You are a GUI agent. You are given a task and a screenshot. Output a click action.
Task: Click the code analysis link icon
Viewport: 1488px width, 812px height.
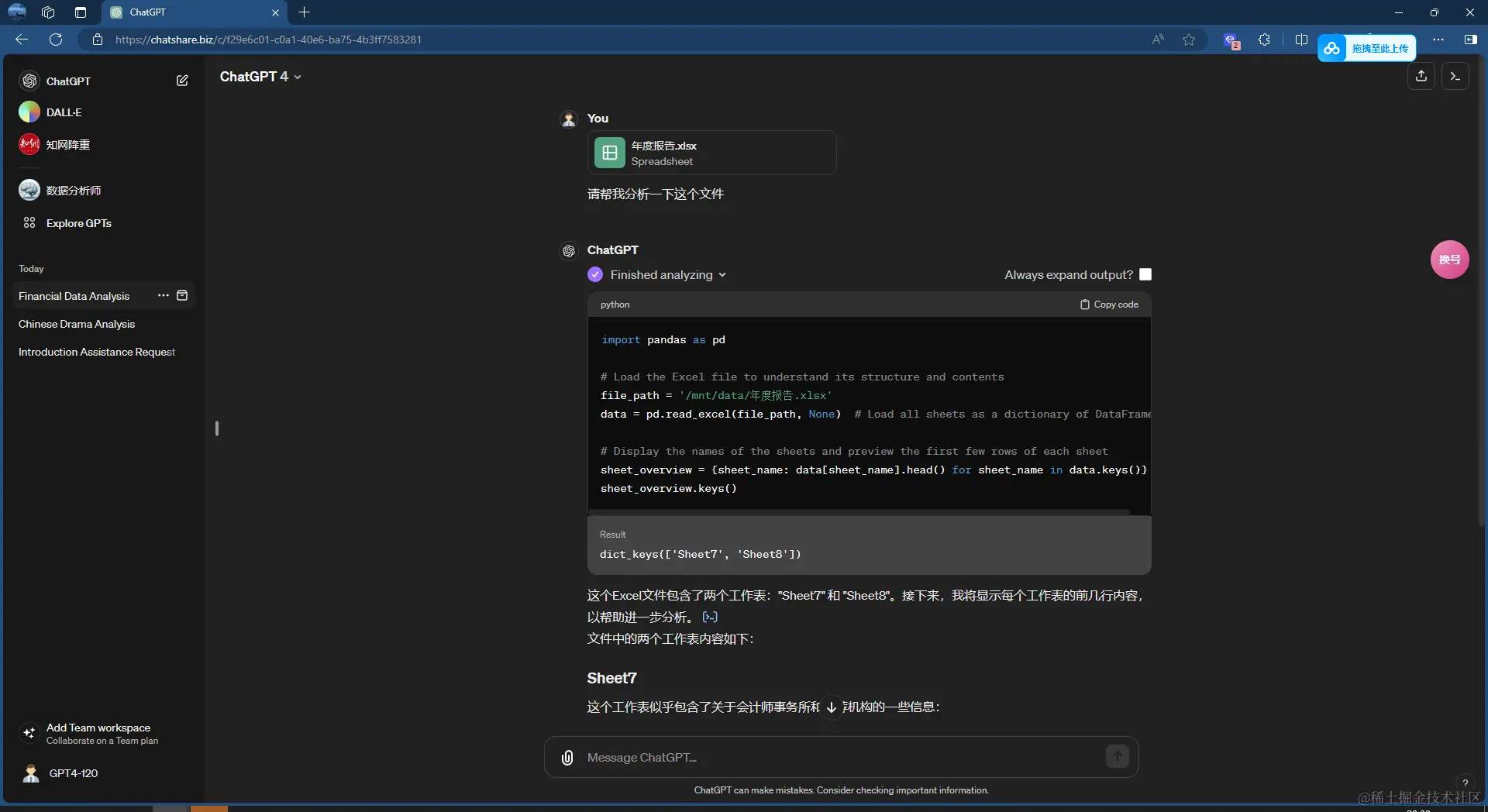click(x=710, y=617)
